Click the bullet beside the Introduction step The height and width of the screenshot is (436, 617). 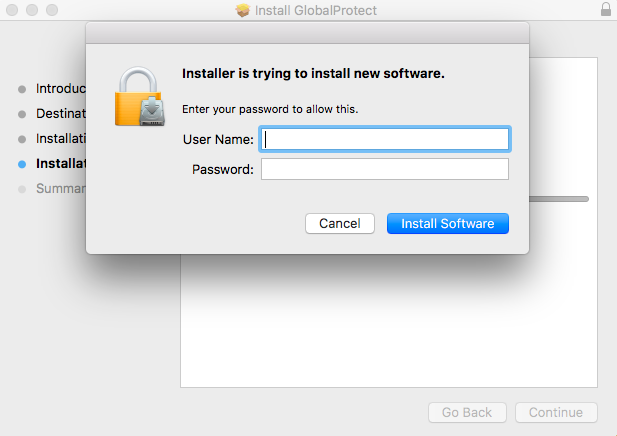pos(22,89)
